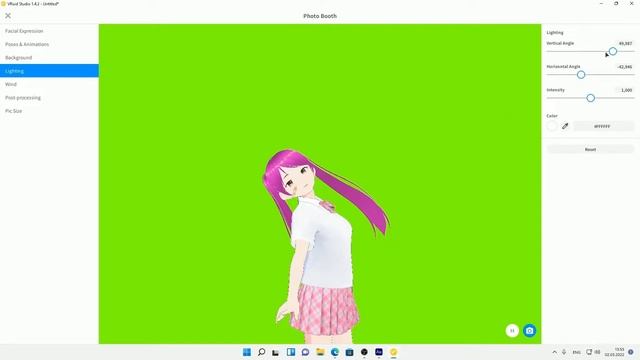Take a photo with the camera button

coord(529,331)
